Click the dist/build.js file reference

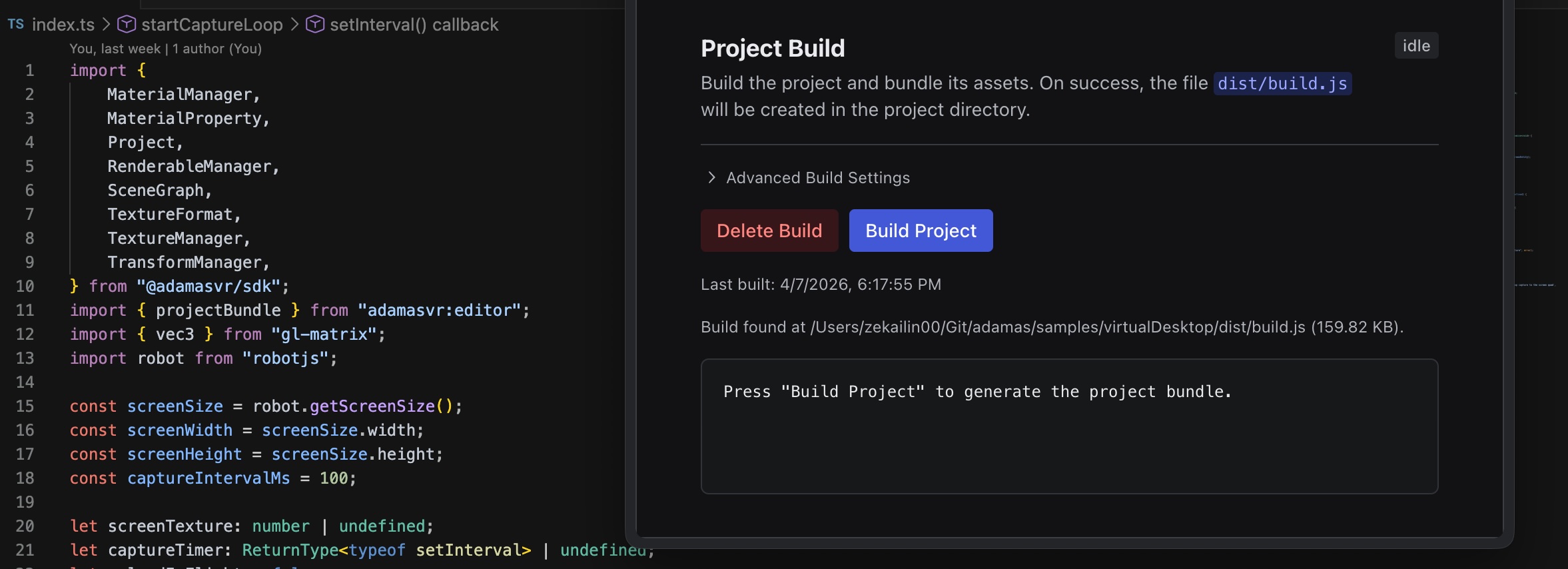coord(1282,83)
